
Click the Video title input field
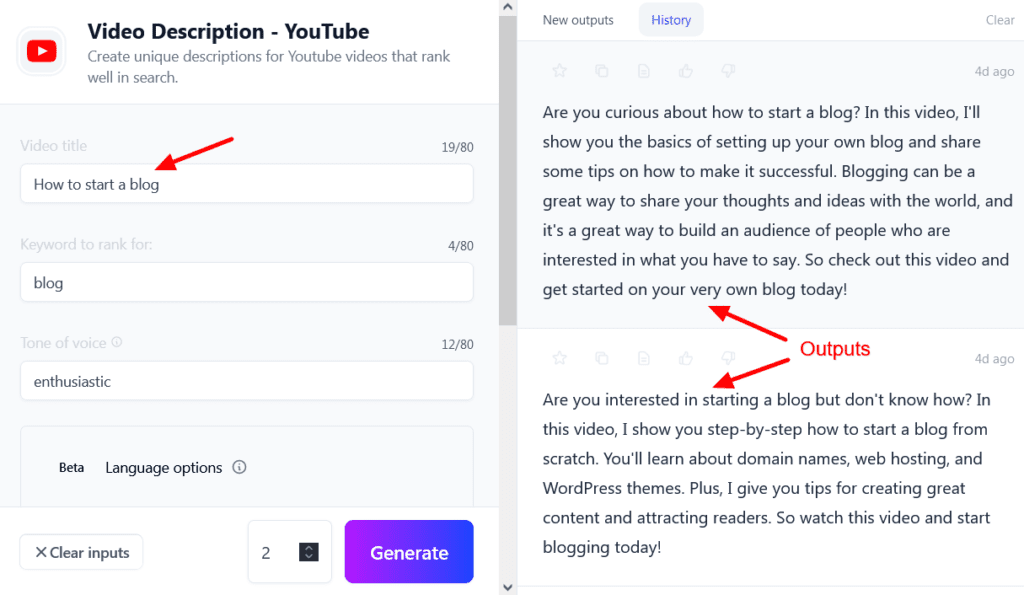246,184
